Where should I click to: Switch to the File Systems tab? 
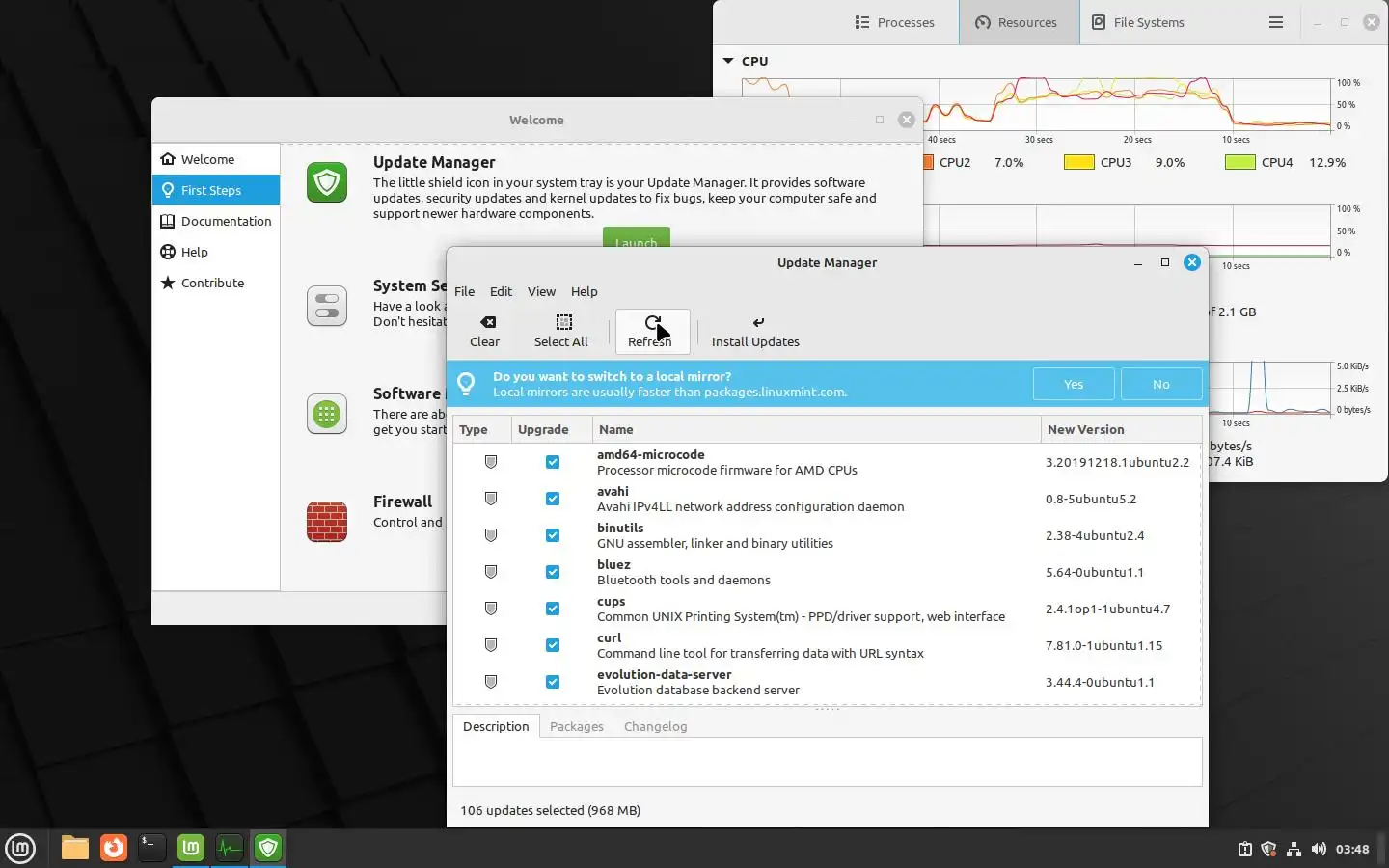[x=1138, y=22]
